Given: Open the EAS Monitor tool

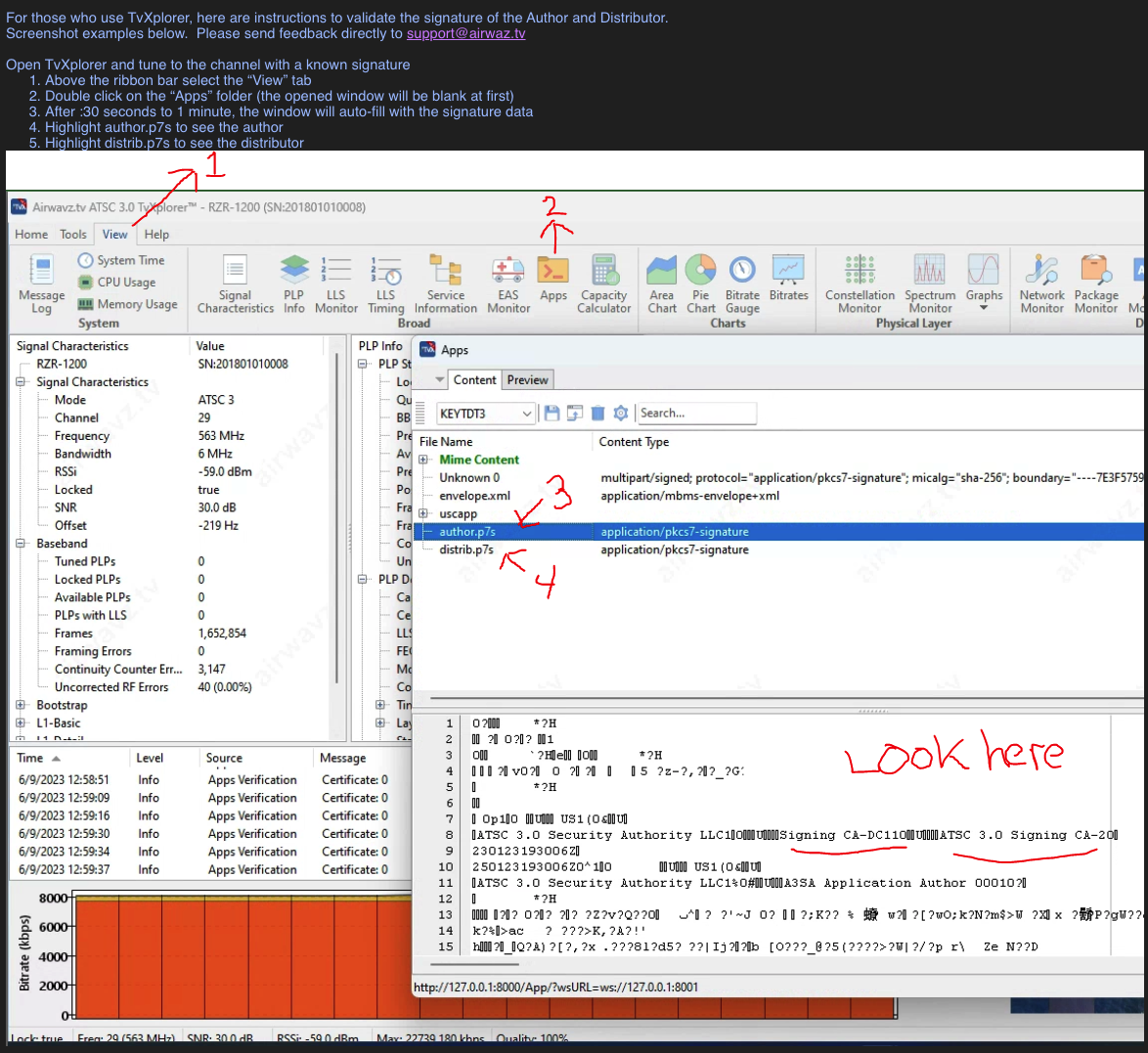Looking at the screenshot, I should (508, 285).
